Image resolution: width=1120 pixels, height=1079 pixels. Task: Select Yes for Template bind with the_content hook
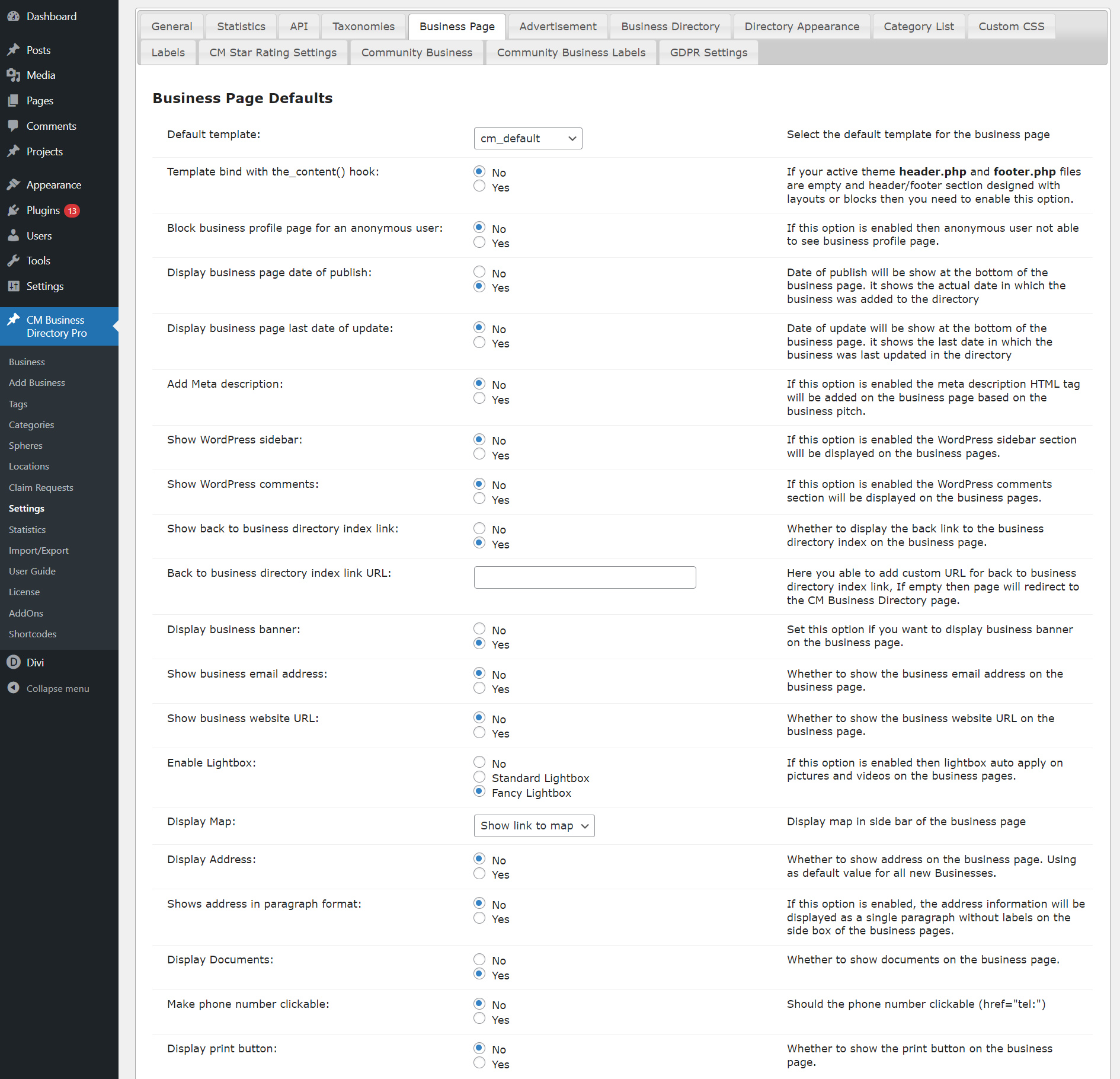[x=479, y=186]
